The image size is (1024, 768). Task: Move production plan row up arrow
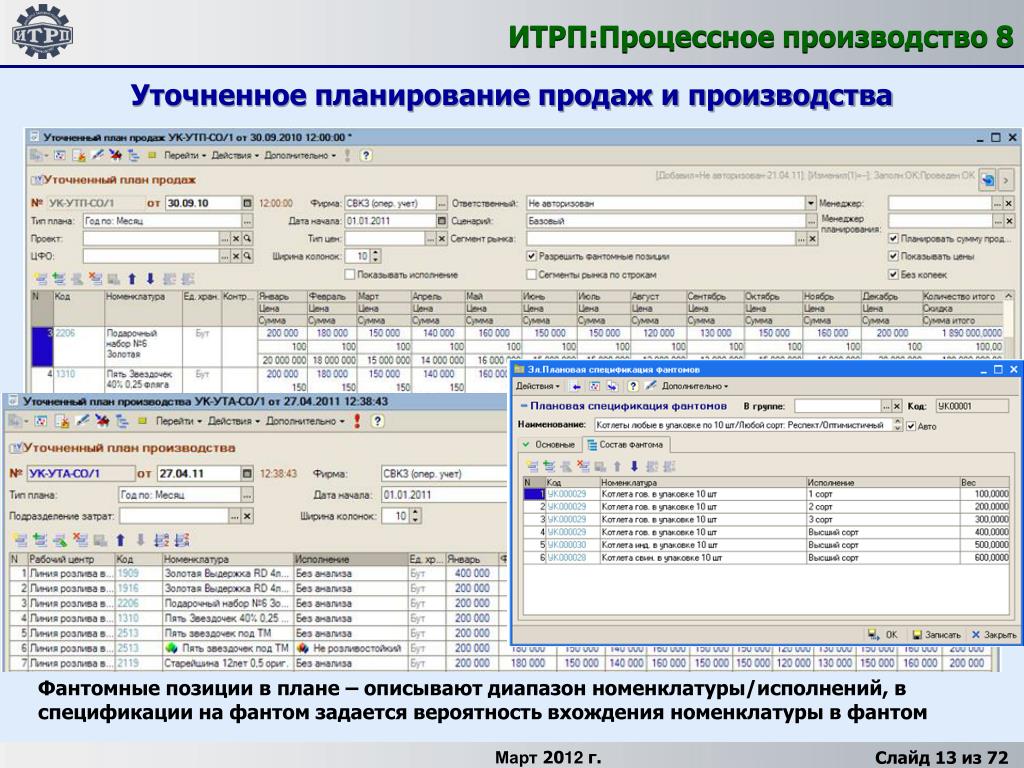[120, 540]
